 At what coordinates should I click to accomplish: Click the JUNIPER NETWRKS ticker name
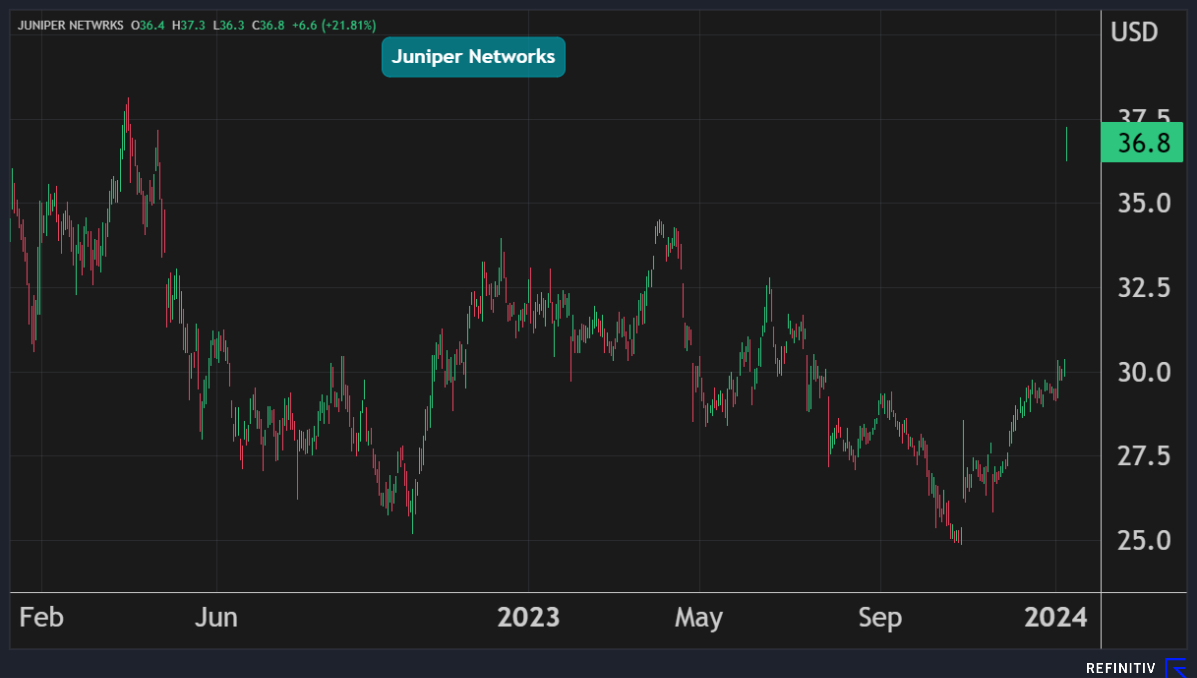tap(70, 24)
